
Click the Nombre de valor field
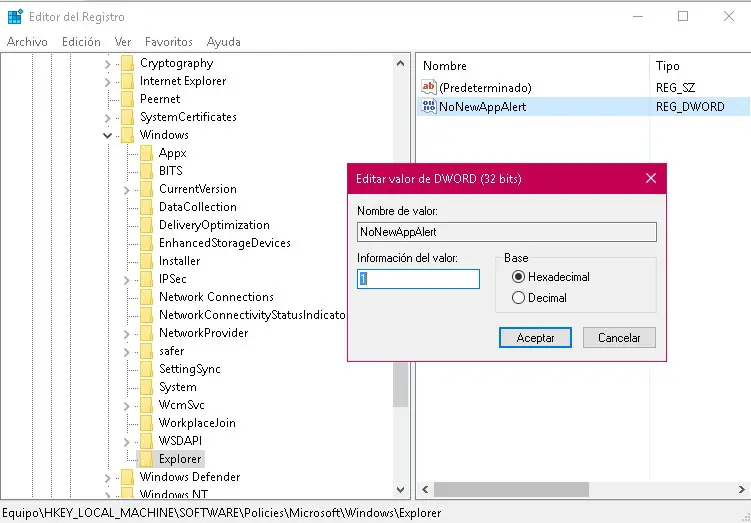coord(507,232)
